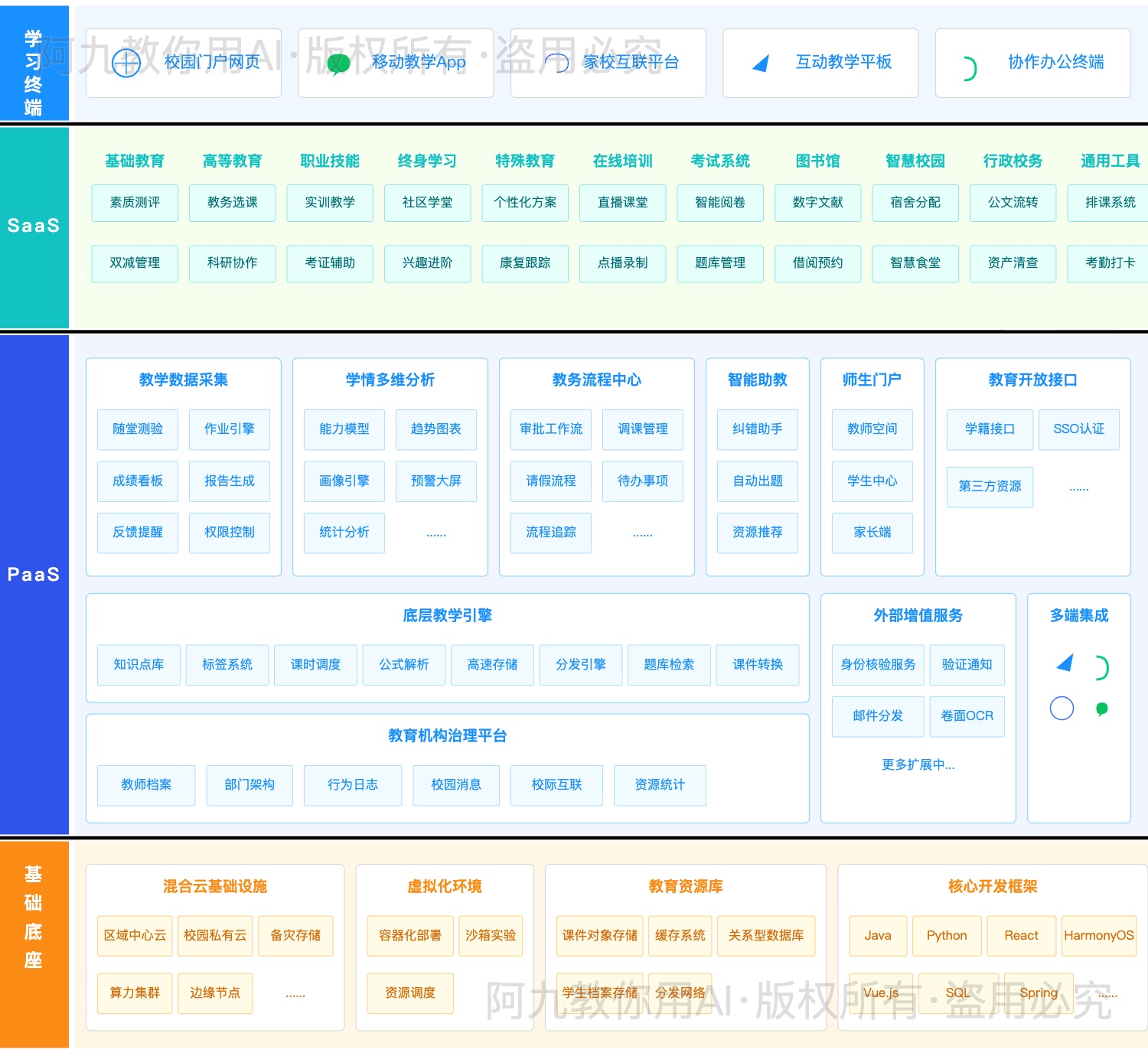
Task: Open the 更多扩展中... link
Action: (x=918, y=764)
